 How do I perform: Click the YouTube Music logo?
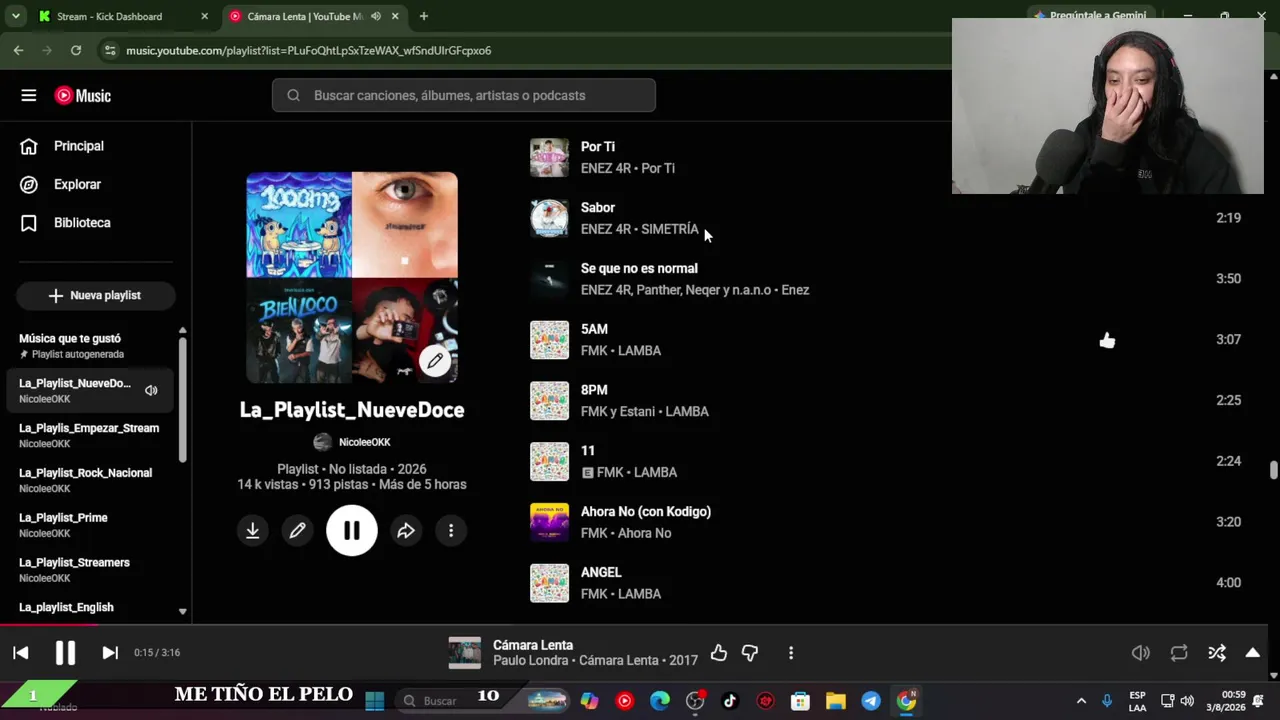pos(83,96)
